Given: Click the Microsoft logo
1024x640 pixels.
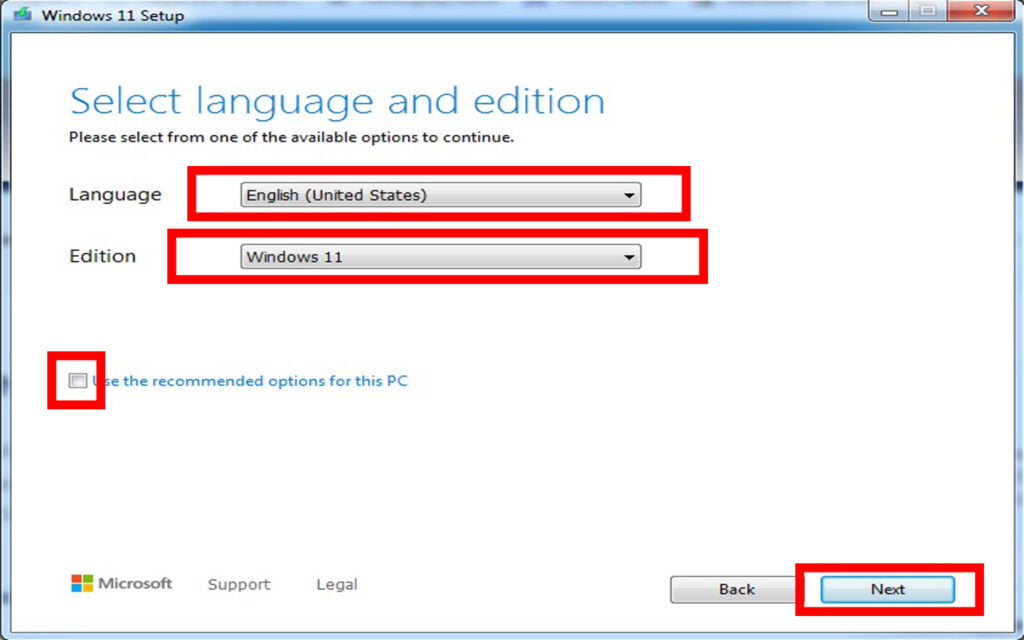Looking at the screenshot, I should click(x=121, y=583).
